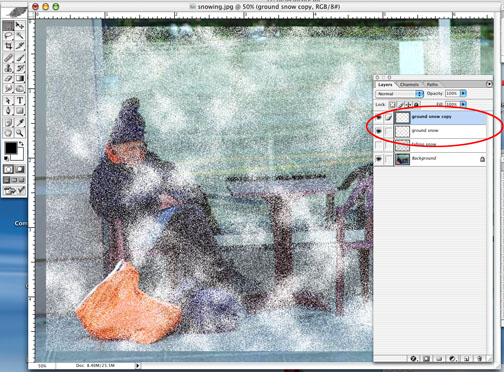Screen dimensions: 504x372
Task: Click the Background layer thumbnail
Action: tap(402, 159)
